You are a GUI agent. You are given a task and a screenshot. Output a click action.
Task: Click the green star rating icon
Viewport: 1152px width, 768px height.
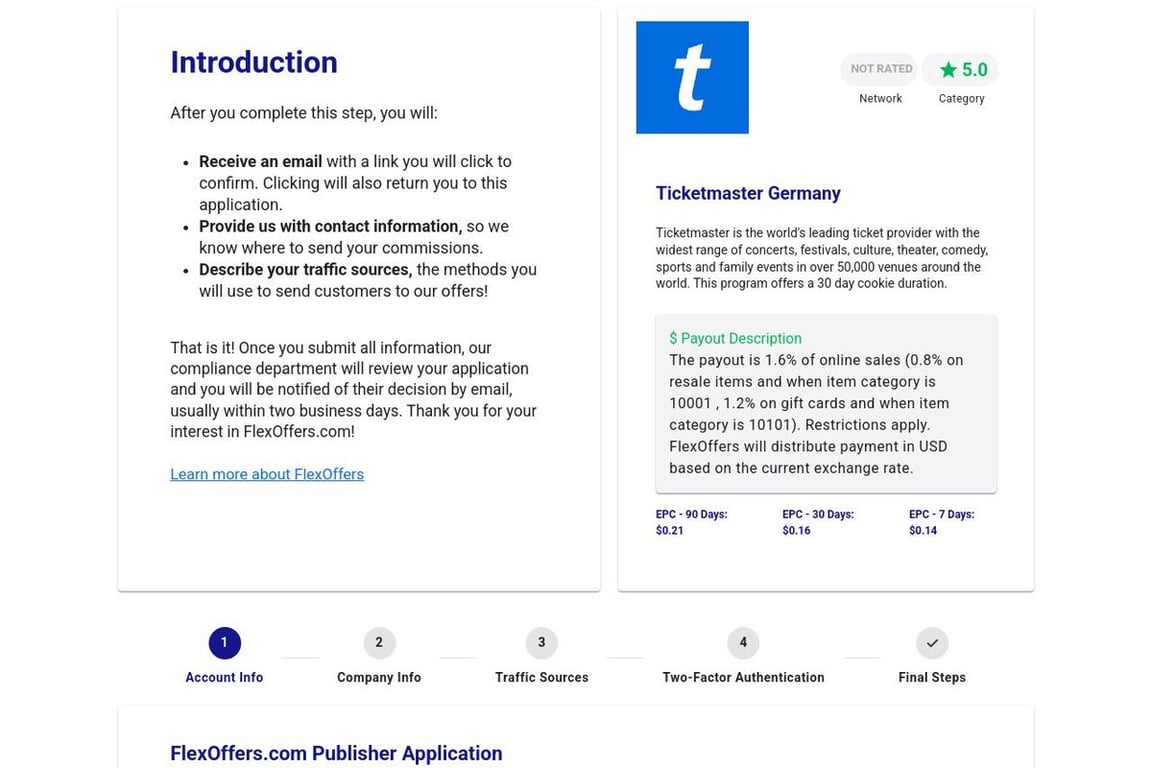[948, 70]
